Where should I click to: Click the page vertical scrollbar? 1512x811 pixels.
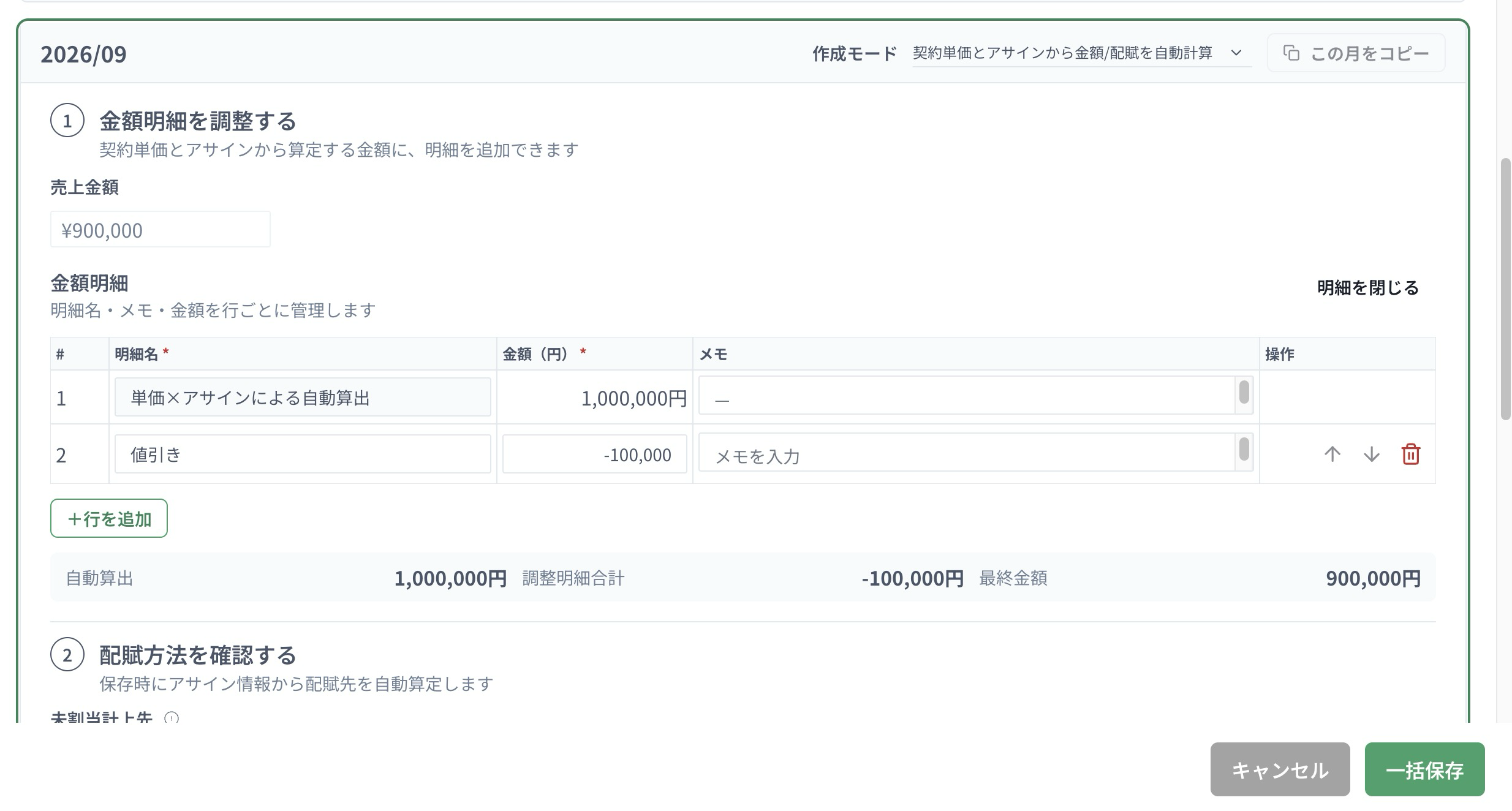(x=1505, y=289)
